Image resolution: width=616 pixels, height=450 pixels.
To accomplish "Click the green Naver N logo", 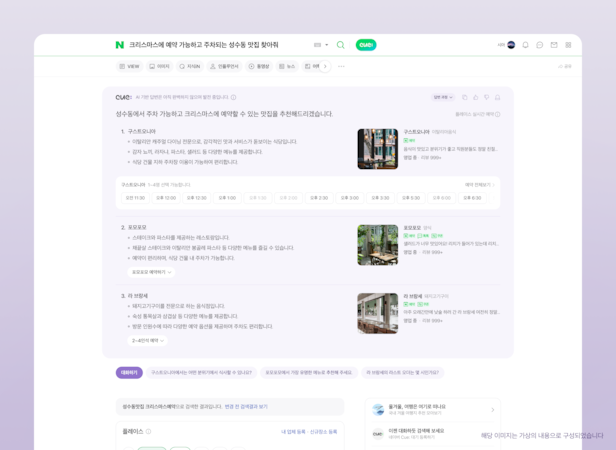I will coord(120,45).
